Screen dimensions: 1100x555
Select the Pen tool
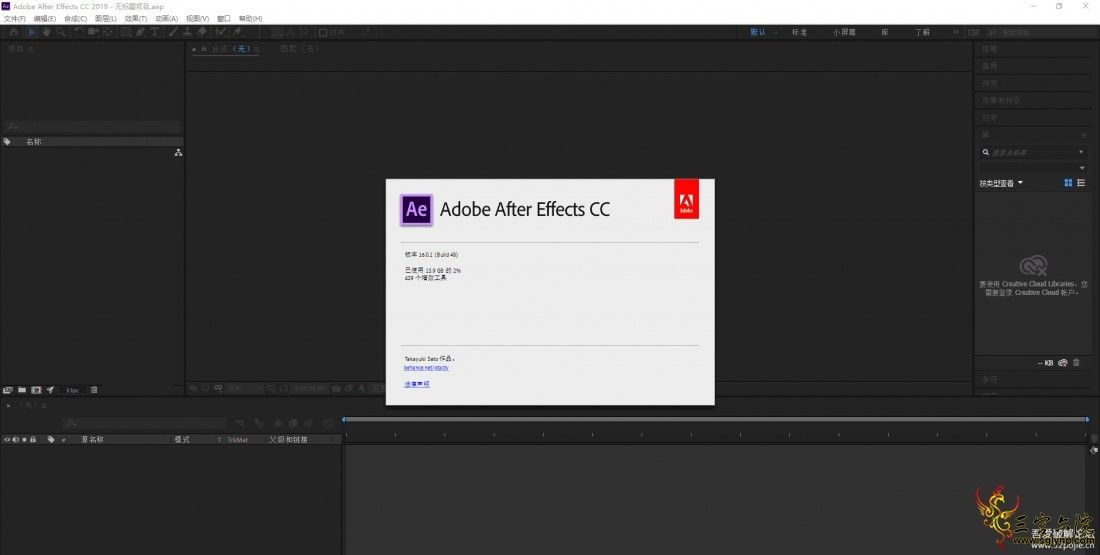(x=140, y=32)
